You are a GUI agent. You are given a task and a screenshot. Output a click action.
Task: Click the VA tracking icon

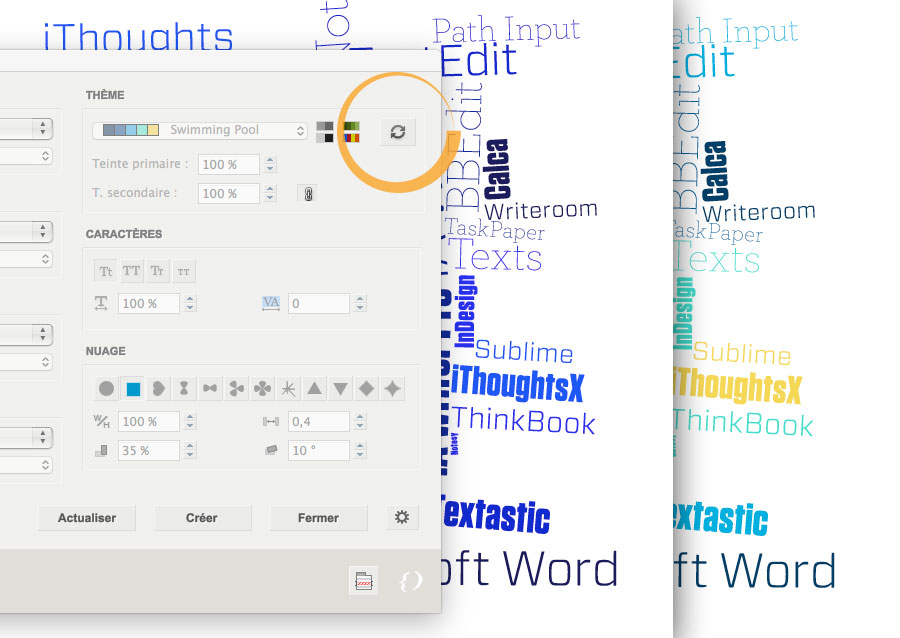tap(270, 303)
